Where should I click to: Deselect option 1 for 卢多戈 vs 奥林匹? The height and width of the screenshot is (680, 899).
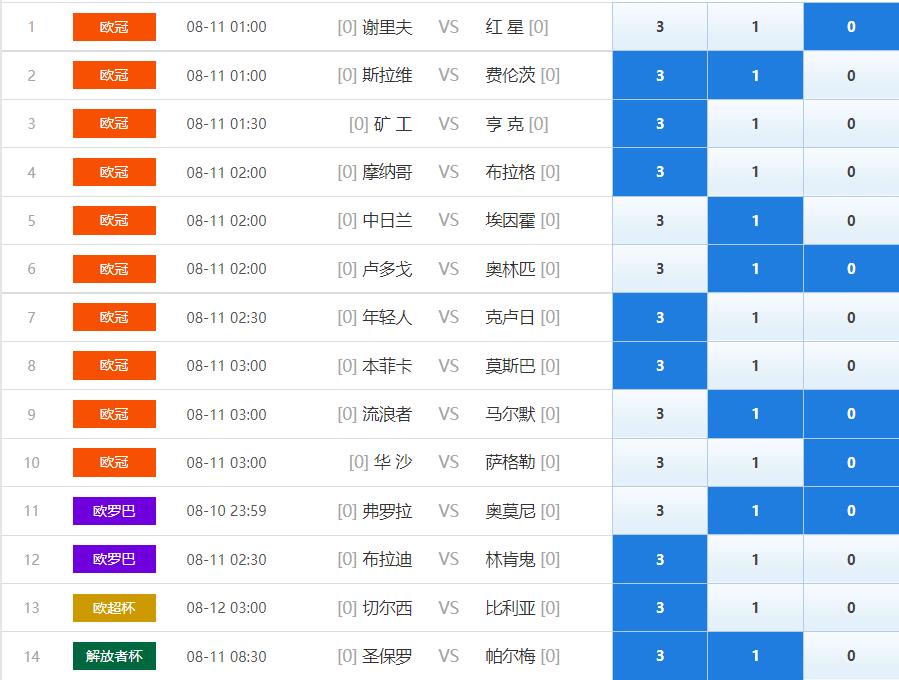point(755,269)
